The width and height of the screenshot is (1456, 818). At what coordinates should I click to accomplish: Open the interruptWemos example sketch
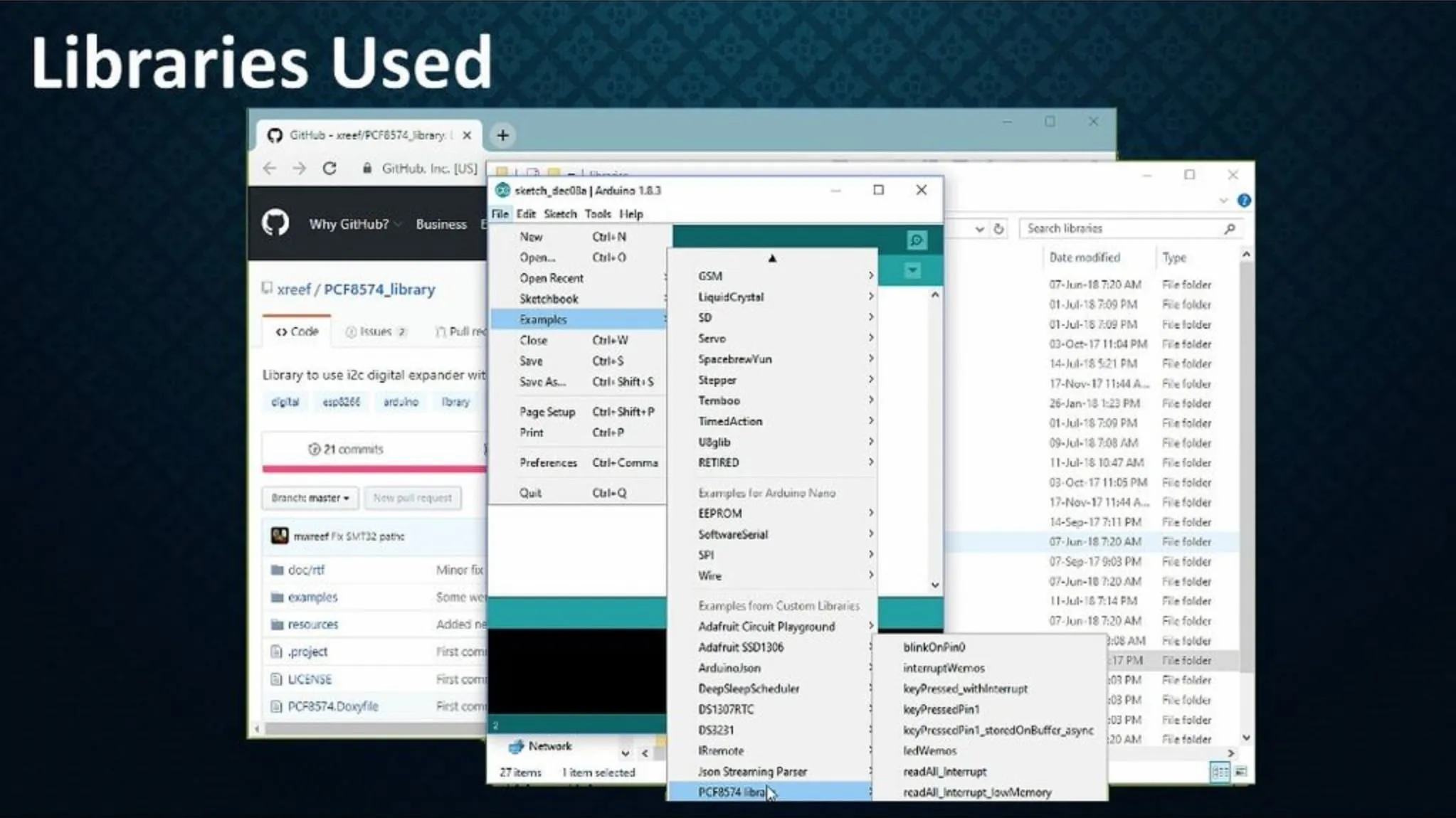990,668
